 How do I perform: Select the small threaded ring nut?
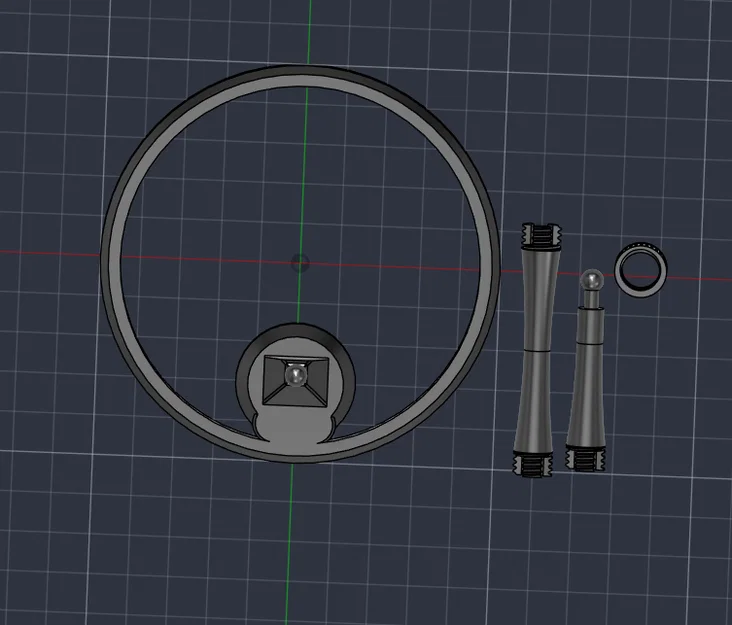640,269
